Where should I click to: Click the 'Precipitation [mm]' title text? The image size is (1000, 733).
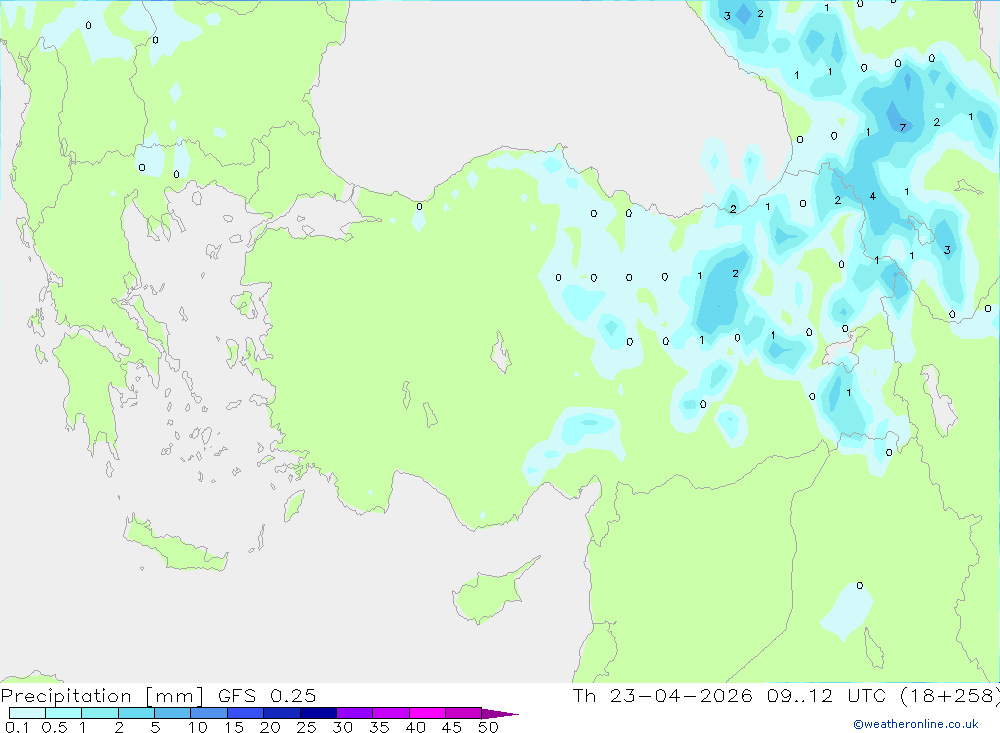102,696
